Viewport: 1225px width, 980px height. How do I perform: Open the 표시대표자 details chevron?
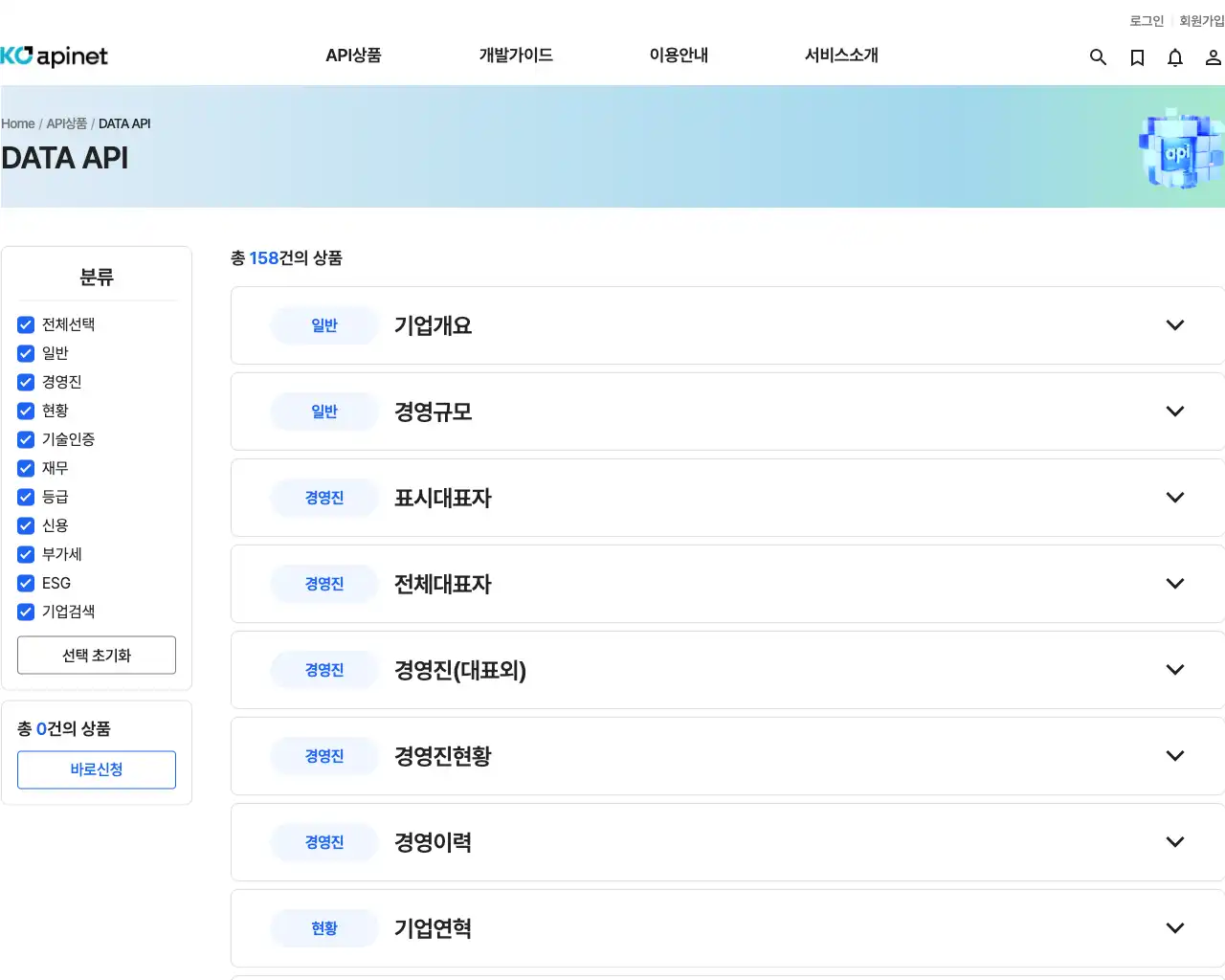tap(1175, 497)
